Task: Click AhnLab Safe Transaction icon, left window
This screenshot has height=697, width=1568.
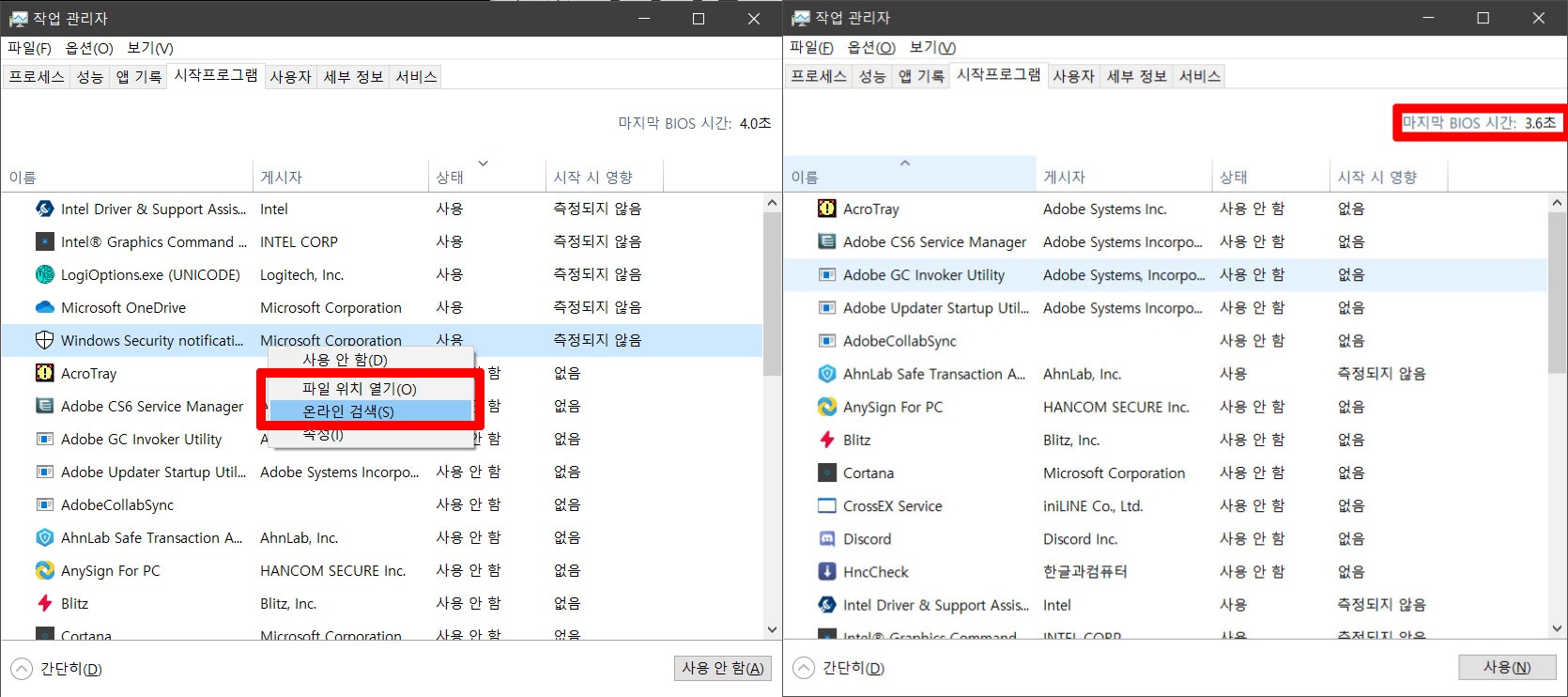Action: (x=44, y=537)
